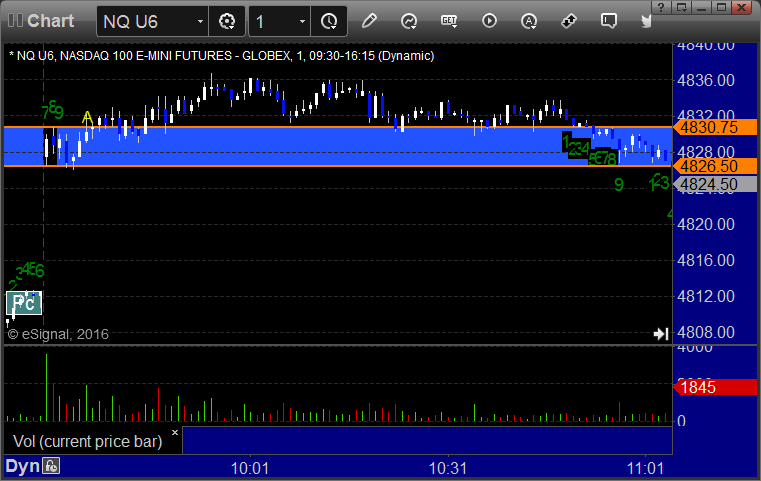Select the 4830.75 orange price label

[714, 127]
